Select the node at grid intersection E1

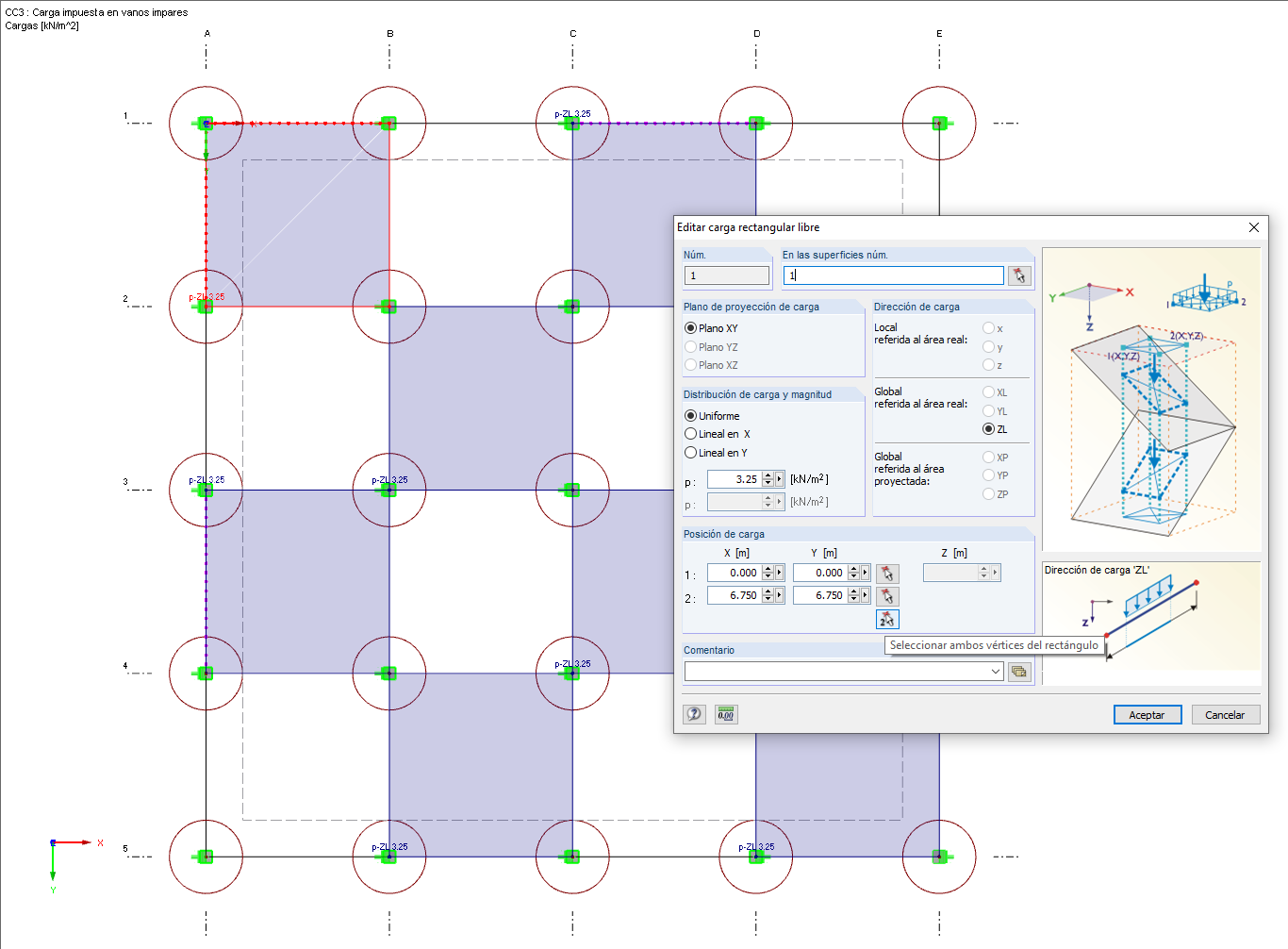click(939, 124)
